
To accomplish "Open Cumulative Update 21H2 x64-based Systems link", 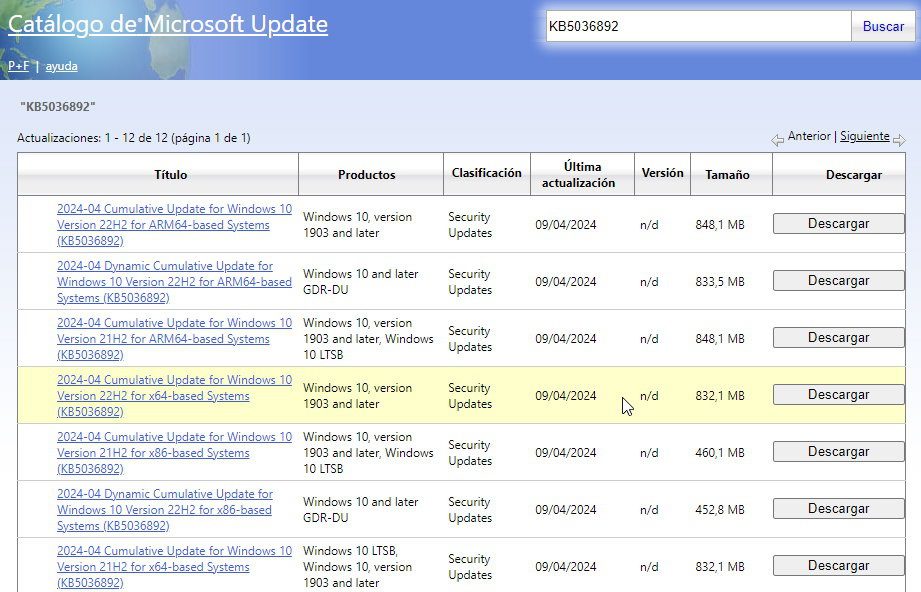I will point(174,567).
